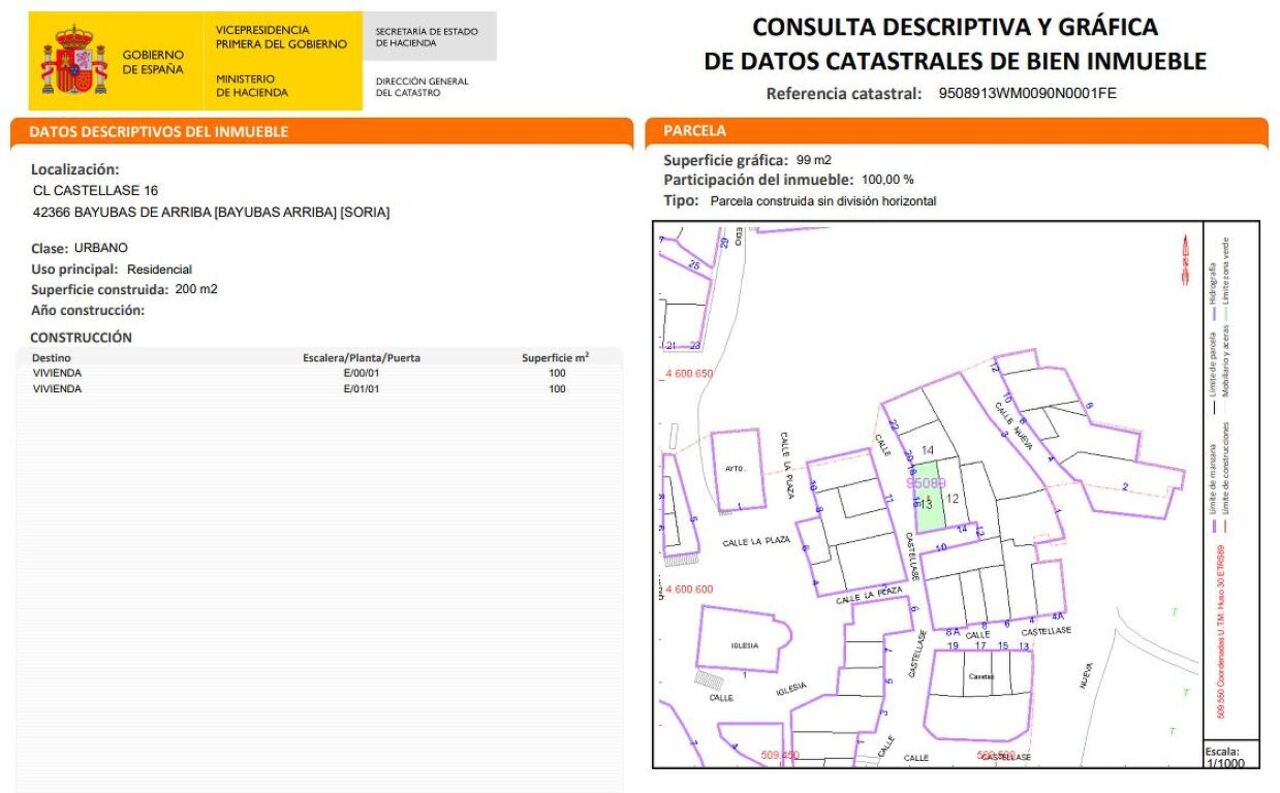Image resolution: width=1280 pixels, height=793 pixels.
Task: Select the DATOS DESCRIPTIVOS DEL INMUEBLE header
Action: [158, 132]
